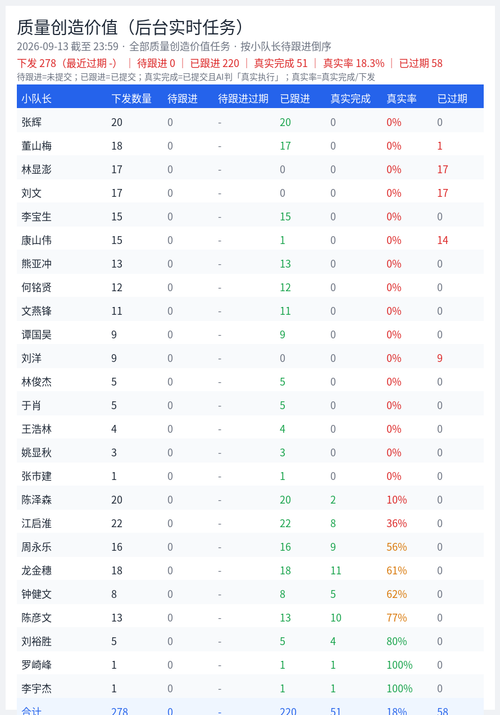Select team leader name 李宝生
This screenshot has width=500, height=715.
[36, 217]
